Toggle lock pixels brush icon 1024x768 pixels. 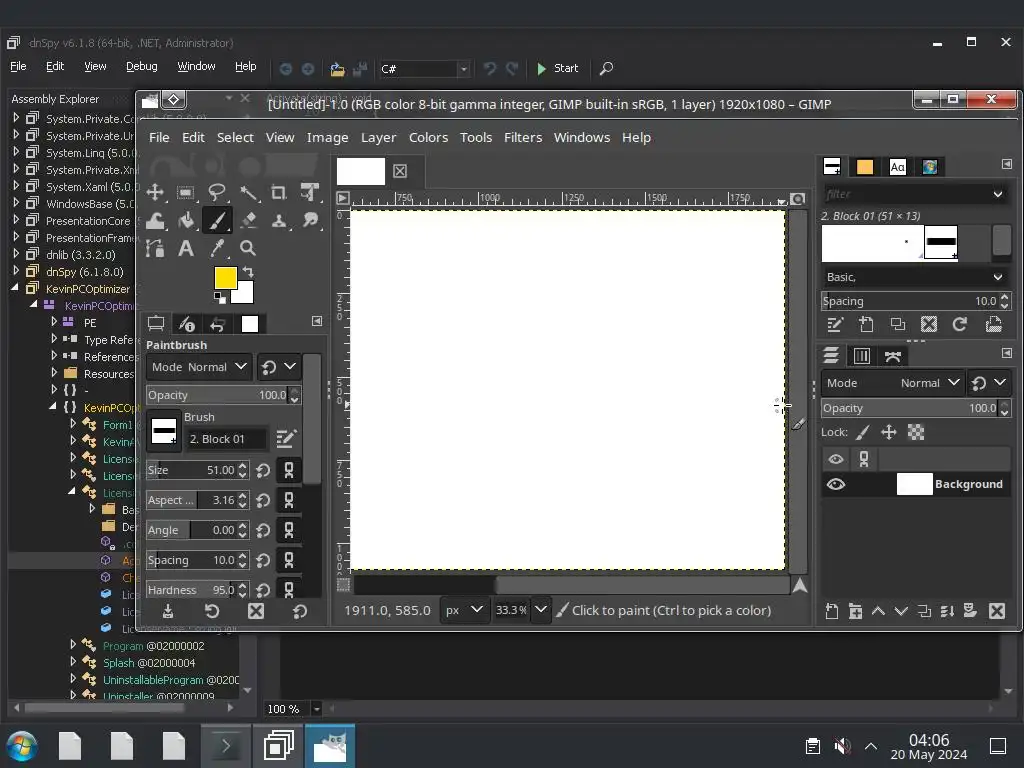pos(863,432)
